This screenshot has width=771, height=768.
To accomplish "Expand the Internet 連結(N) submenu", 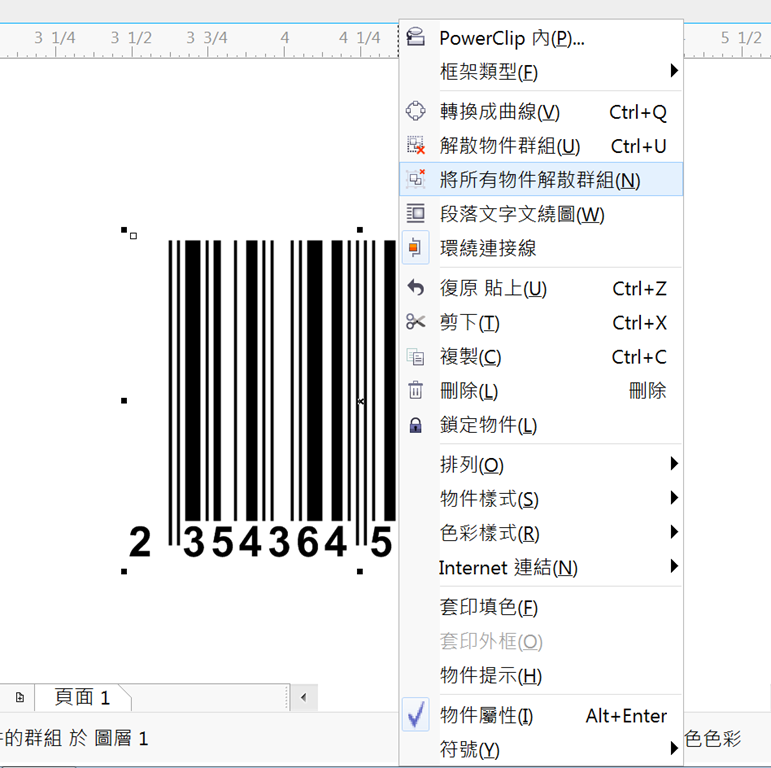I will (541, 567).
